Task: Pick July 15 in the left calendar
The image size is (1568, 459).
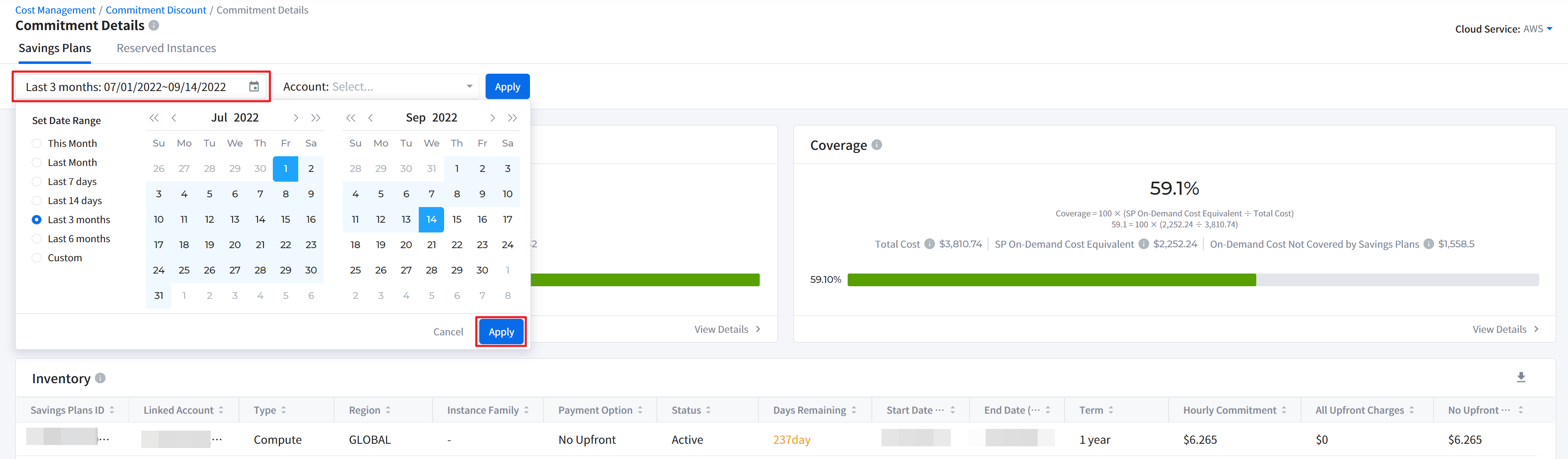Action: [286, 219]
